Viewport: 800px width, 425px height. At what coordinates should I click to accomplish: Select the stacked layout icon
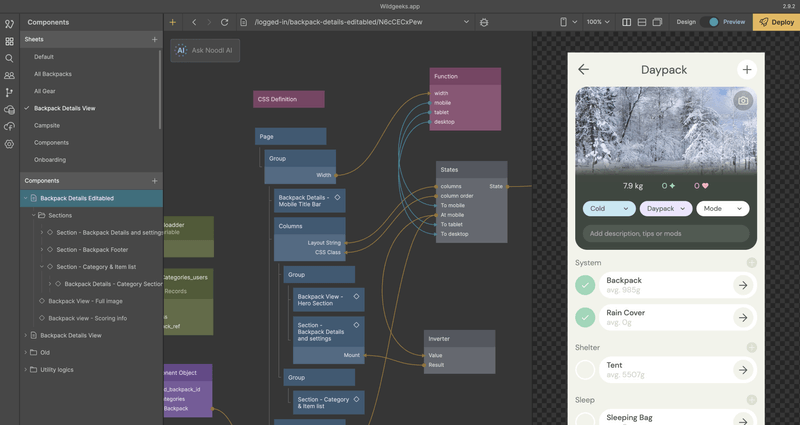[x=642, y=22]
